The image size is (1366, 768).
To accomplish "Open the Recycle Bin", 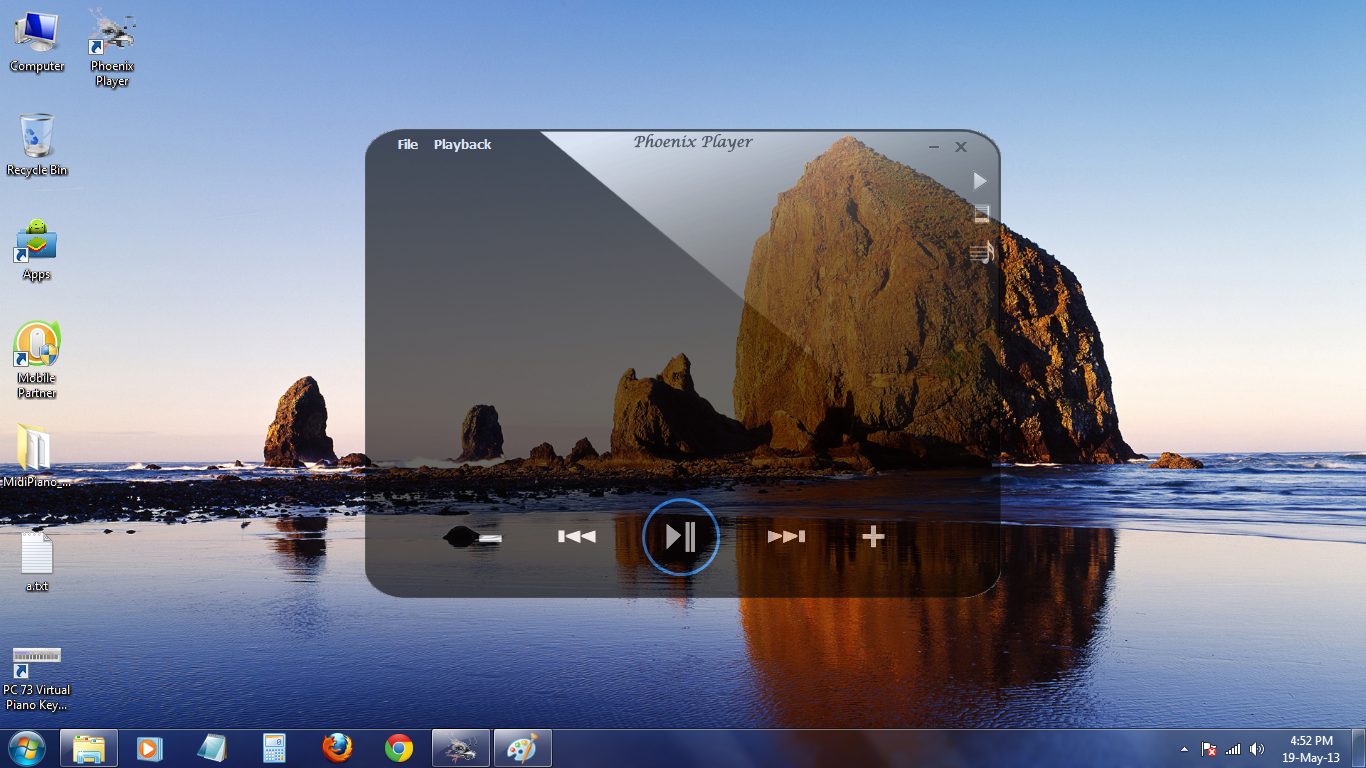I will [x=36, y=140].
